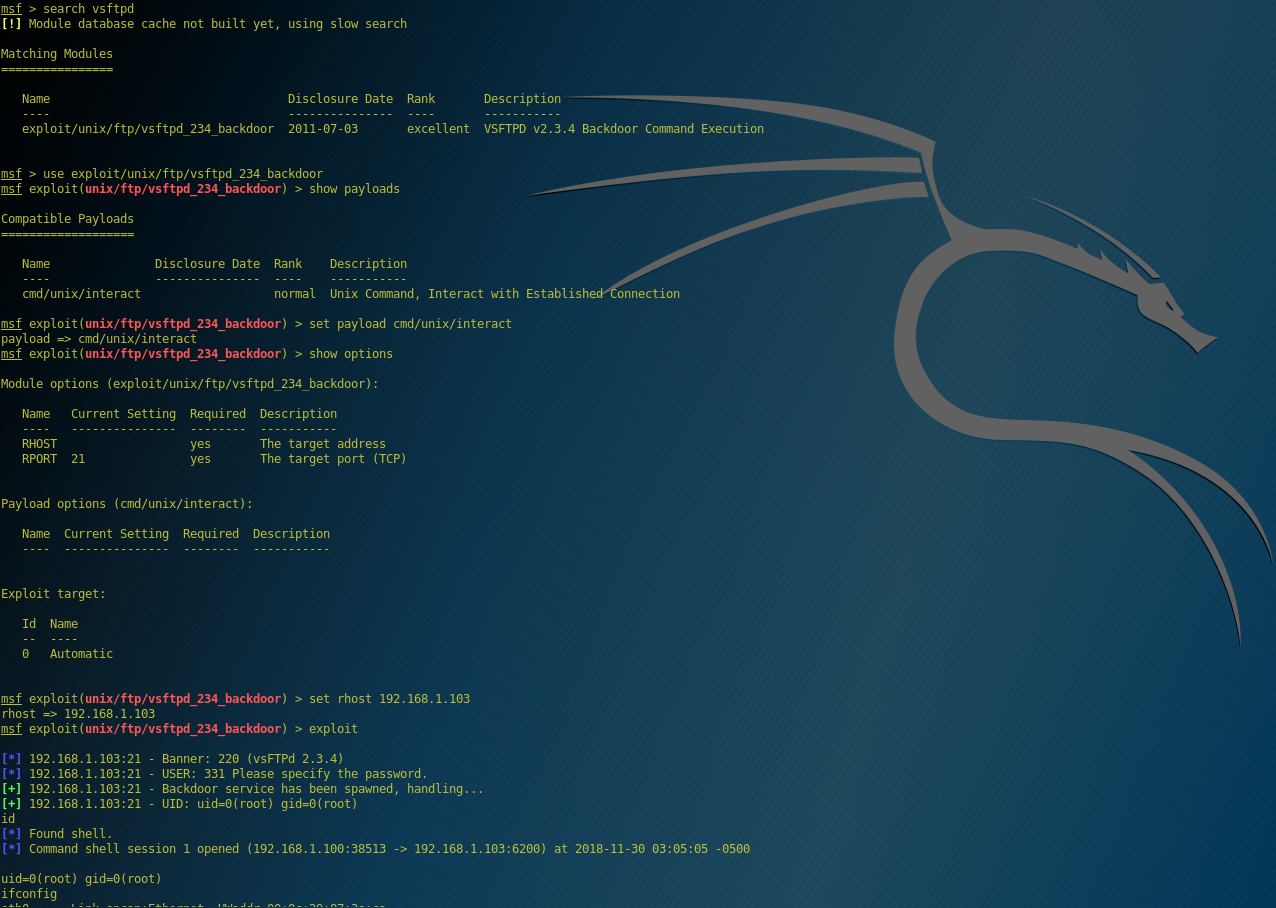1276x908 pixels.
Task: Click 'Backdoor service has been spawned, handling...' line
Action: click(x=242, y=789)
